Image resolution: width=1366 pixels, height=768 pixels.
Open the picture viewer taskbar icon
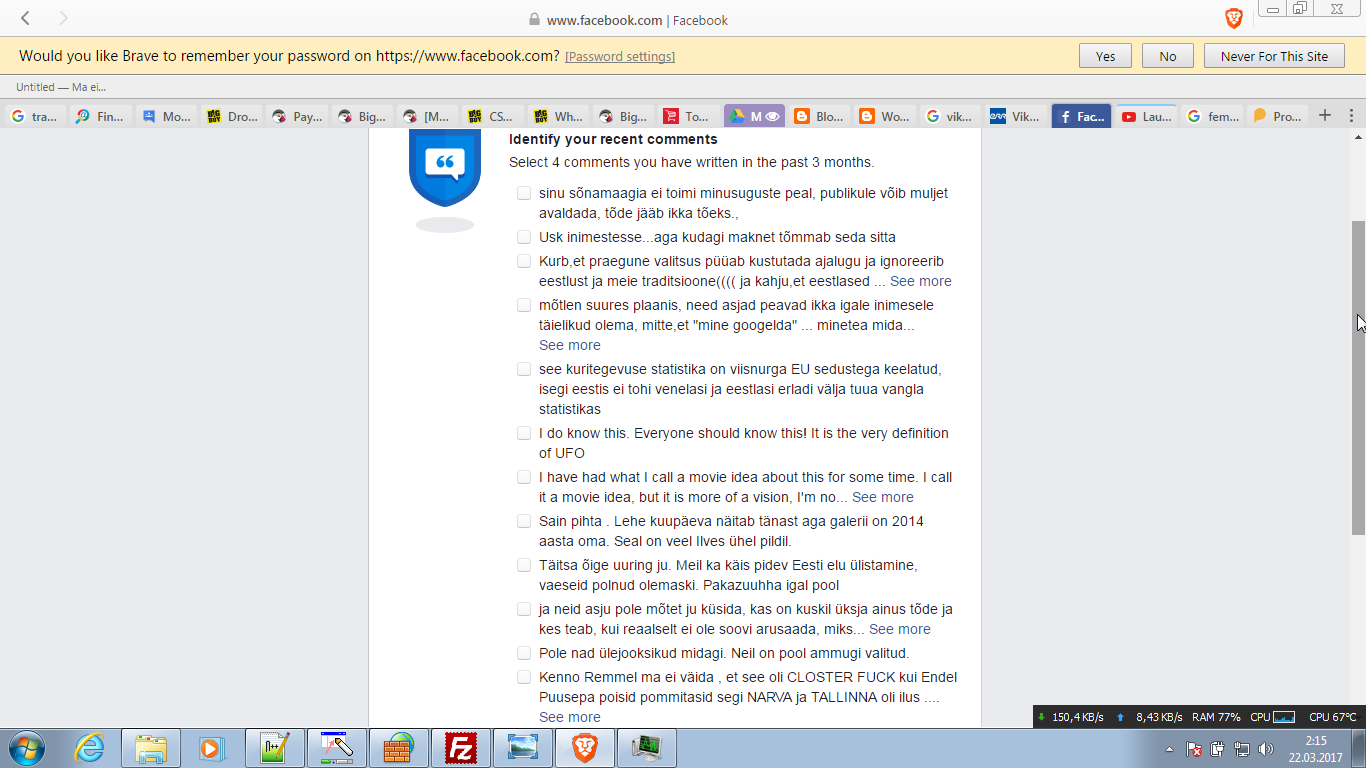click(522, 748)
